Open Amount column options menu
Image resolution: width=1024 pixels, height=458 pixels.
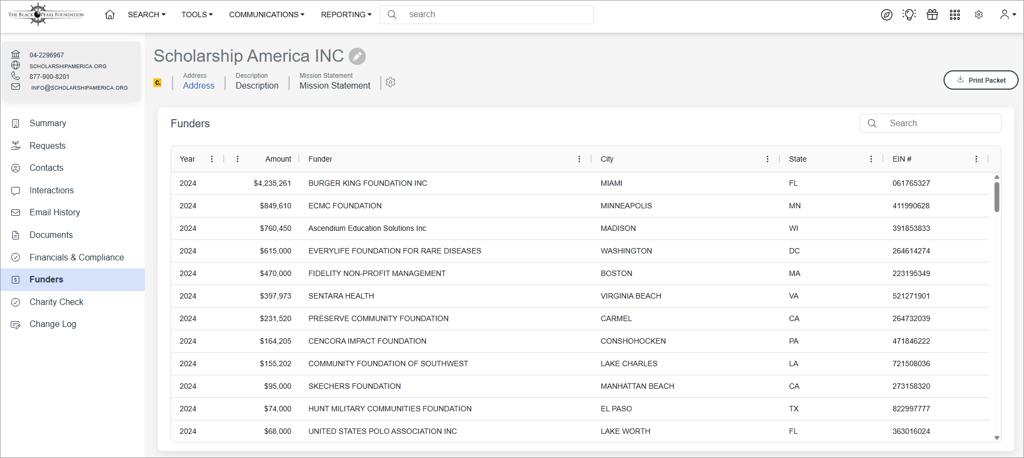point(237,159)
